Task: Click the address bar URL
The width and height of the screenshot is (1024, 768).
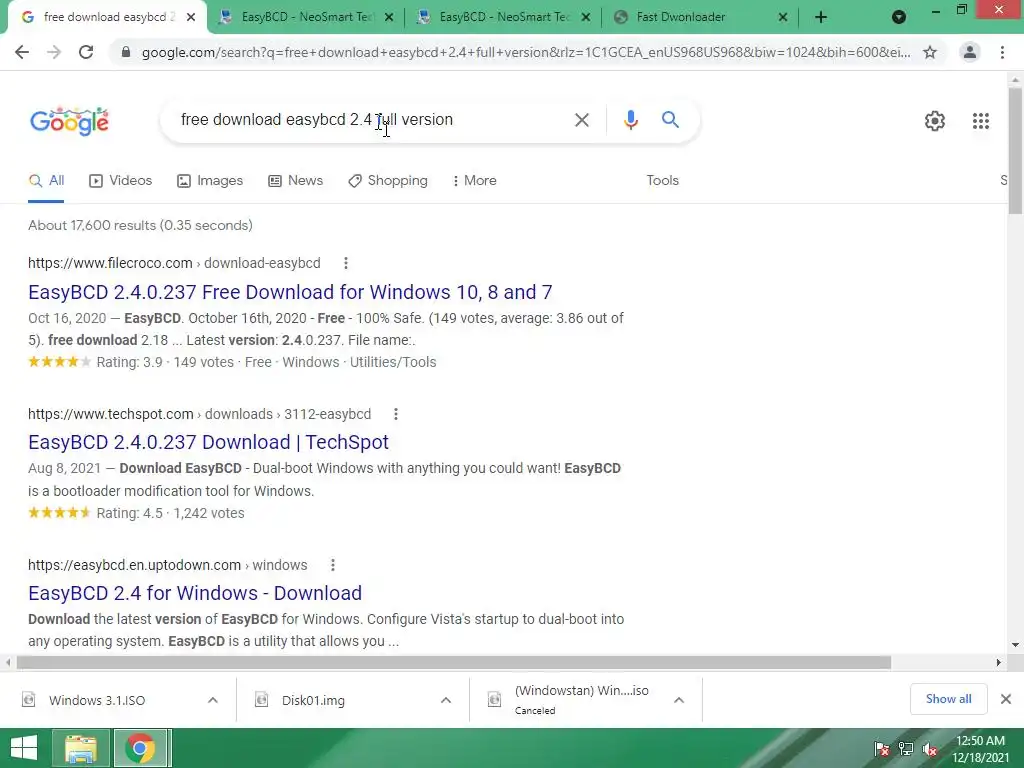Action: click(526, 52)
